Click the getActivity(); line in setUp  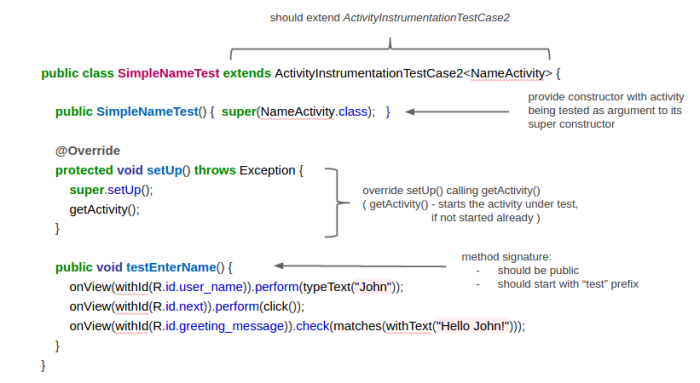pos(104,210)
